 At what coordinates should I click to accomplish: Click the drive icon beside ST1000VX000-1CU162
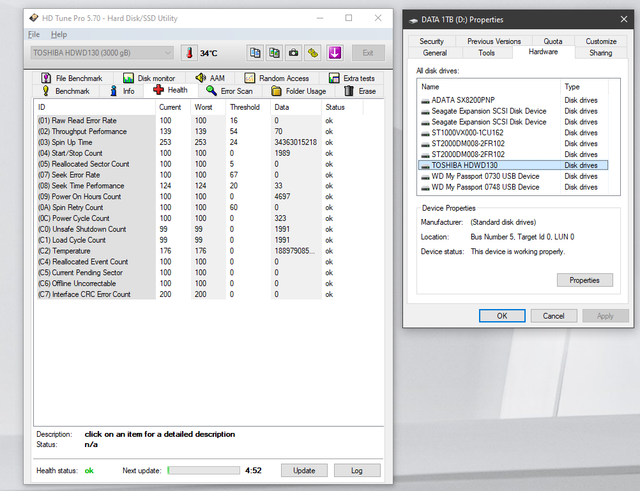[x=425, y=133]
